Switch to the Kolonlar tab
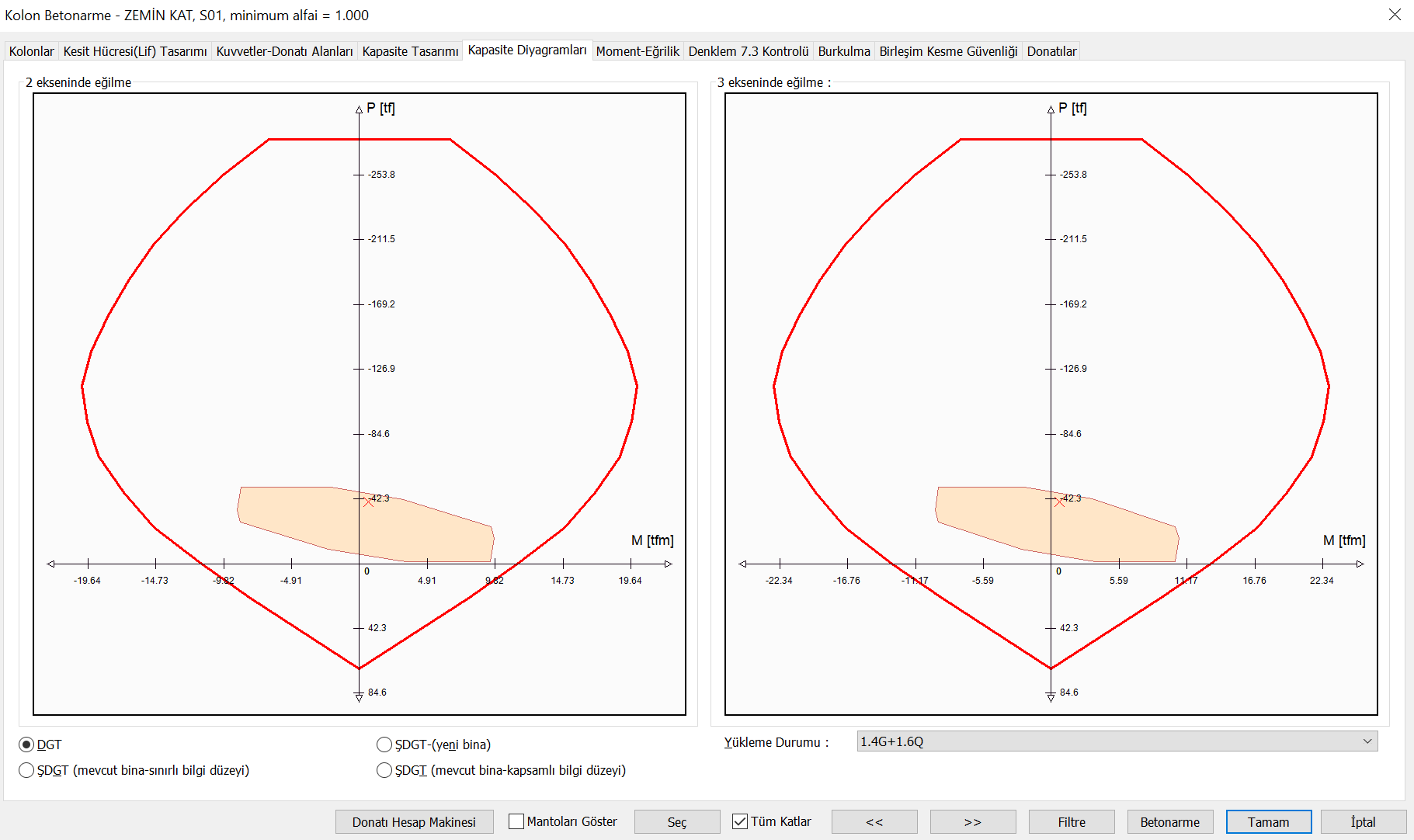1414x840 pixels. (32, 51)
